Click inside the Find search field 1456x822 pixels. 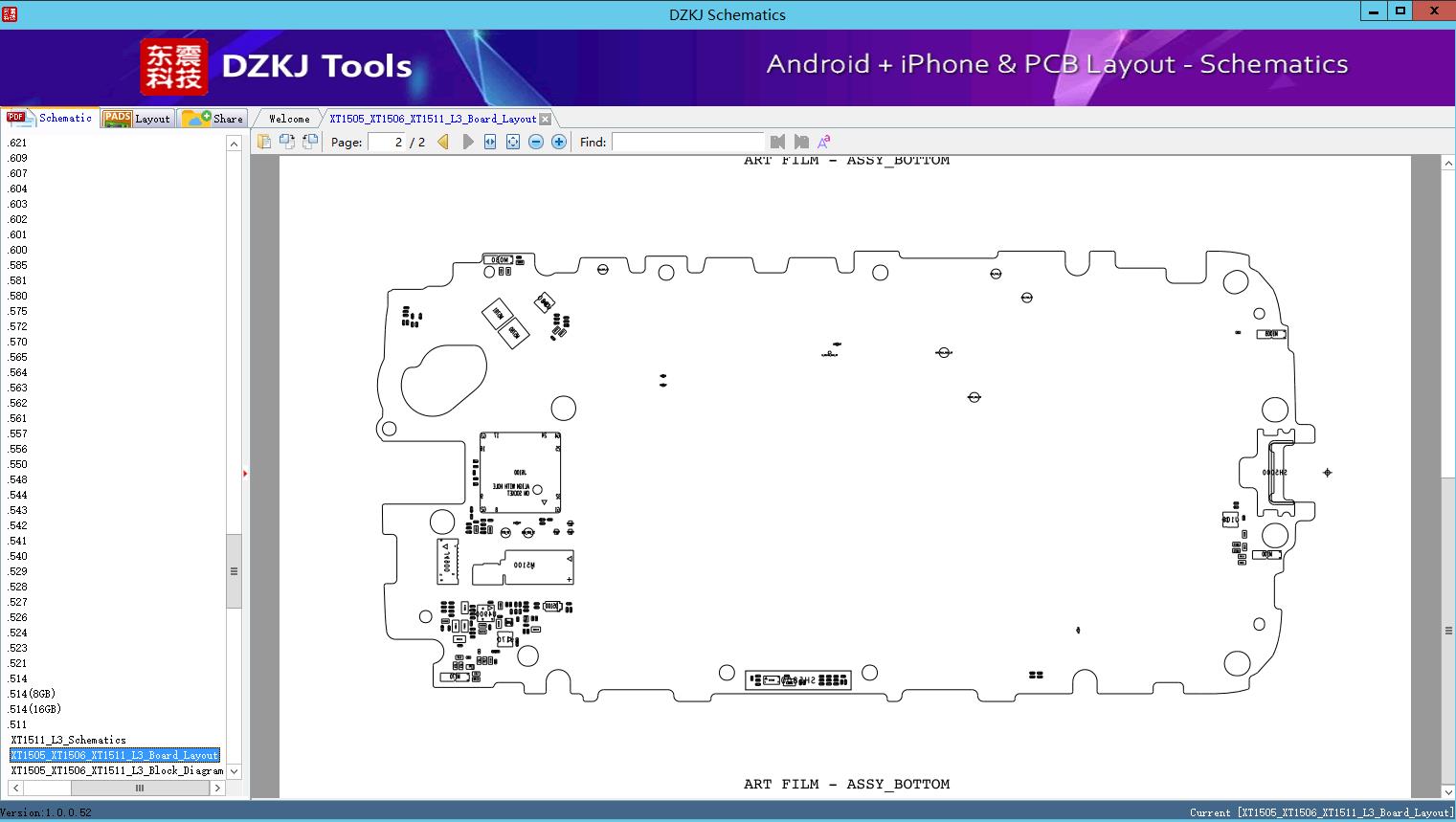tap(687, 142)
